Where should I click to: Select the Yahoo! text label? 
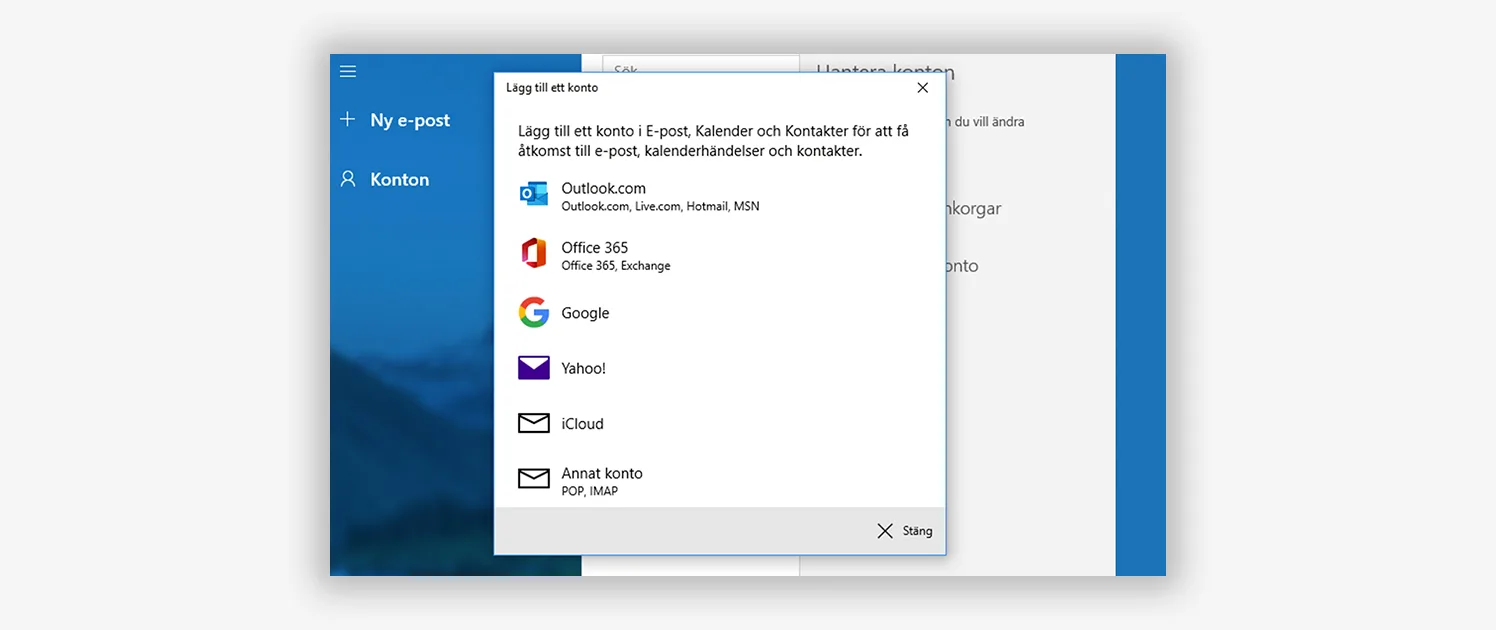point(583,368)
